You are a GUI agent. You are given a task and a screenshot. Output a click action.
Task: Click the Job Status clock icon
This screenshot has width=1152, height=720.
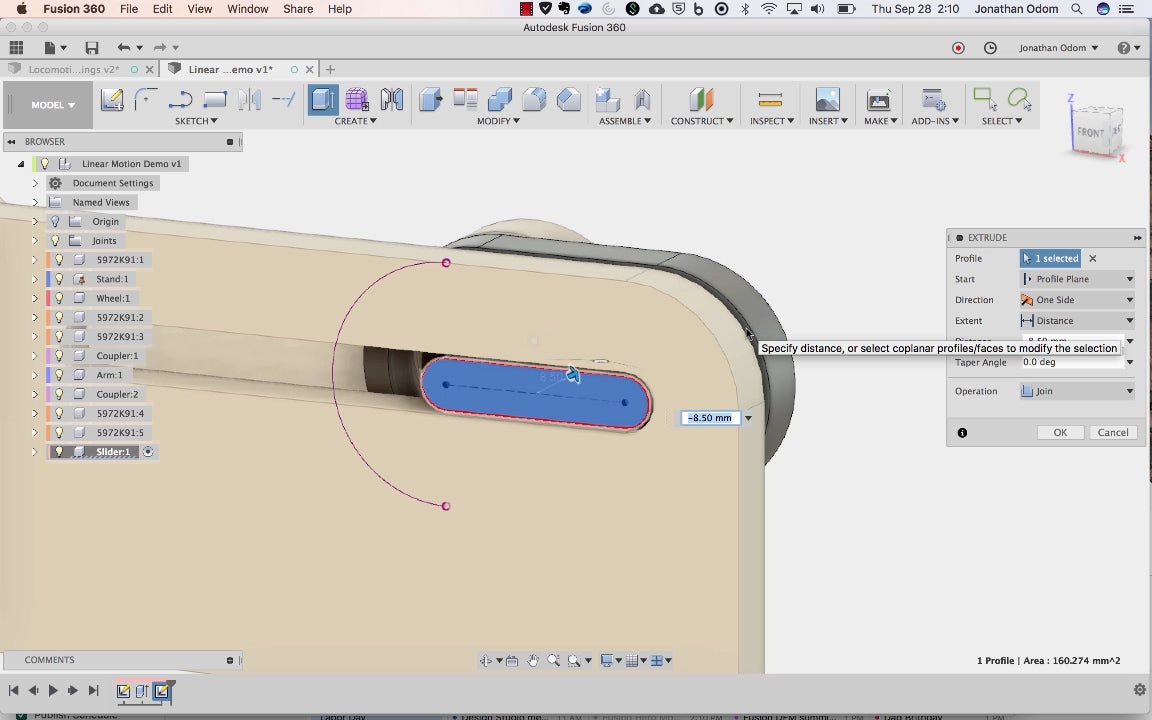point(990,48)
